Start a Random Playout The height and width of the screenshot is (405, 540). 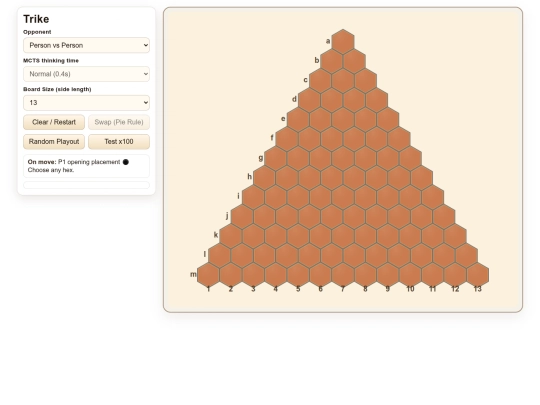[x=54, y=142]
